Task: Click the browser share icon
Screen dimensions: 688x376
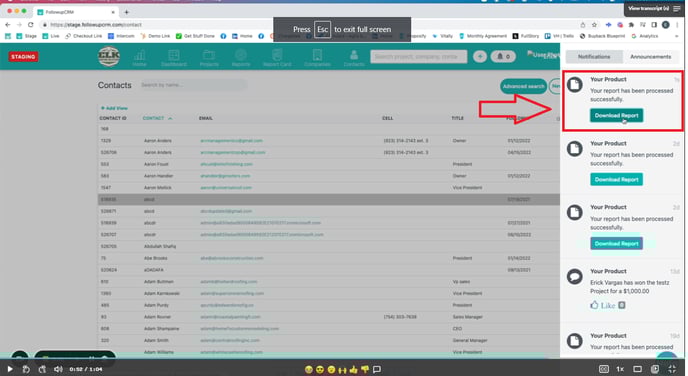Action: (x=583, y=25)
